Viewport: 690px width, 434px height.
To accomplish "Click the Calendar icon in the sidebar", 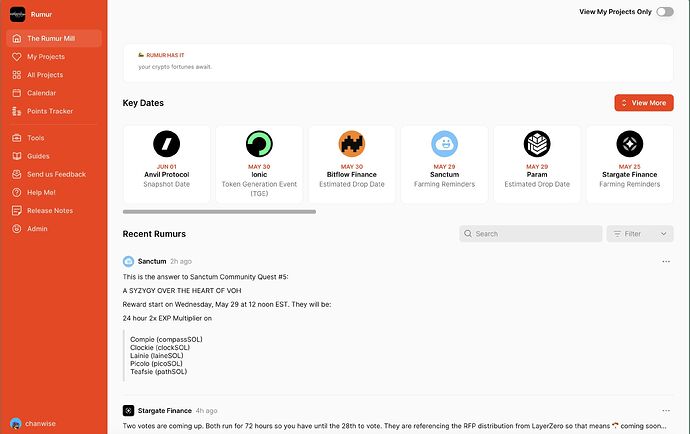I will (17, 93).
